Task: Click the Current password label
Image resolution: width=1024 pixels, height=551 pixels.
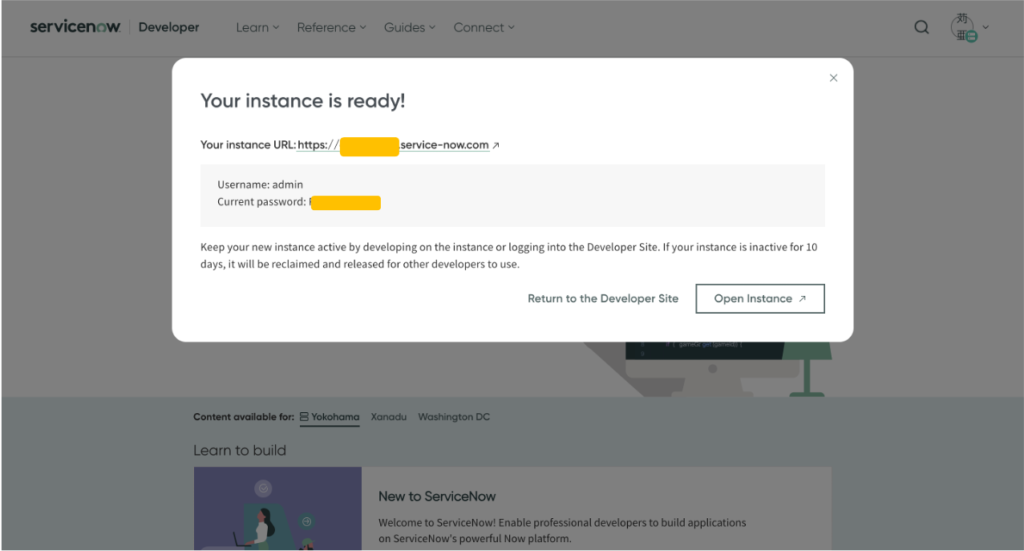Action: [x=261, y=202]
